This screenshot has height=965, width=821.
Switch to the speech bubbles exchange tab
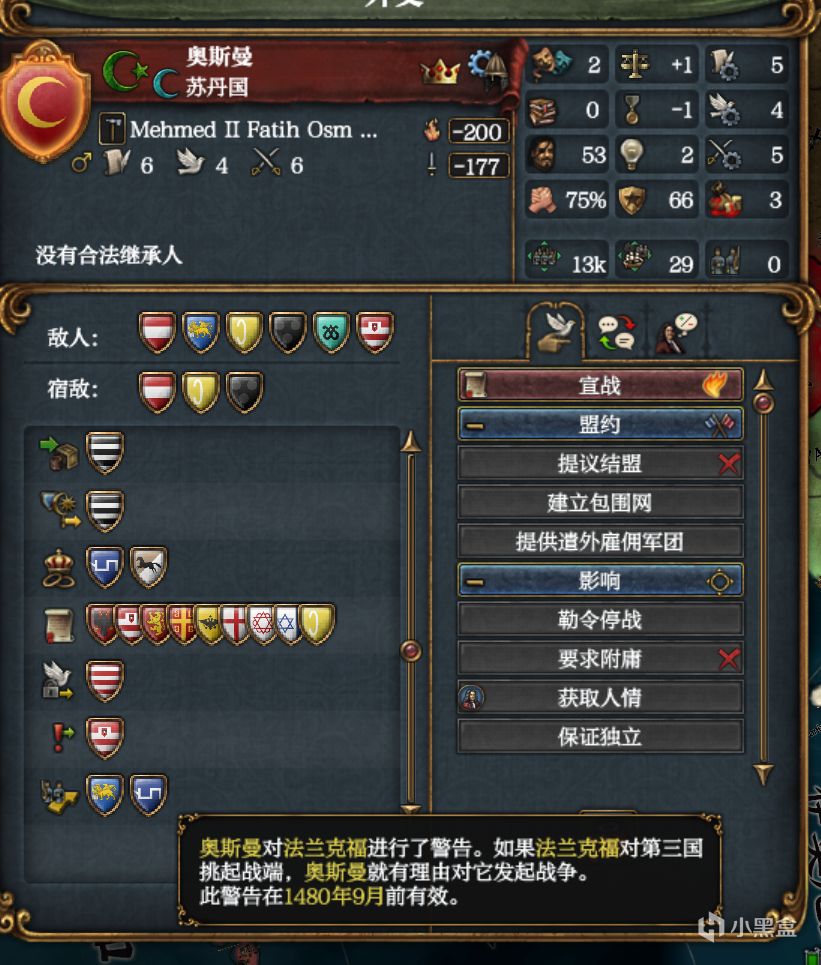tap(617, 333)
